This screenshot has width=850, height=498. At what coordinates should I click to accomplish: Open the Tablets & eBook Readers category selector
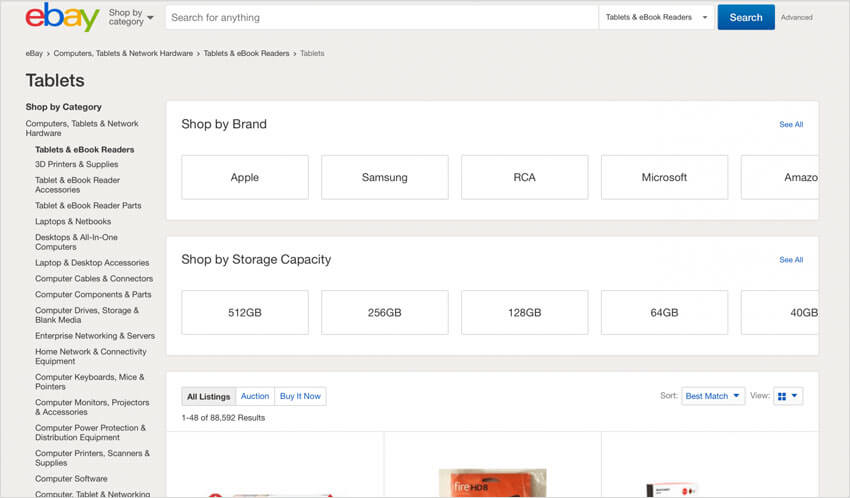(656, 17)
